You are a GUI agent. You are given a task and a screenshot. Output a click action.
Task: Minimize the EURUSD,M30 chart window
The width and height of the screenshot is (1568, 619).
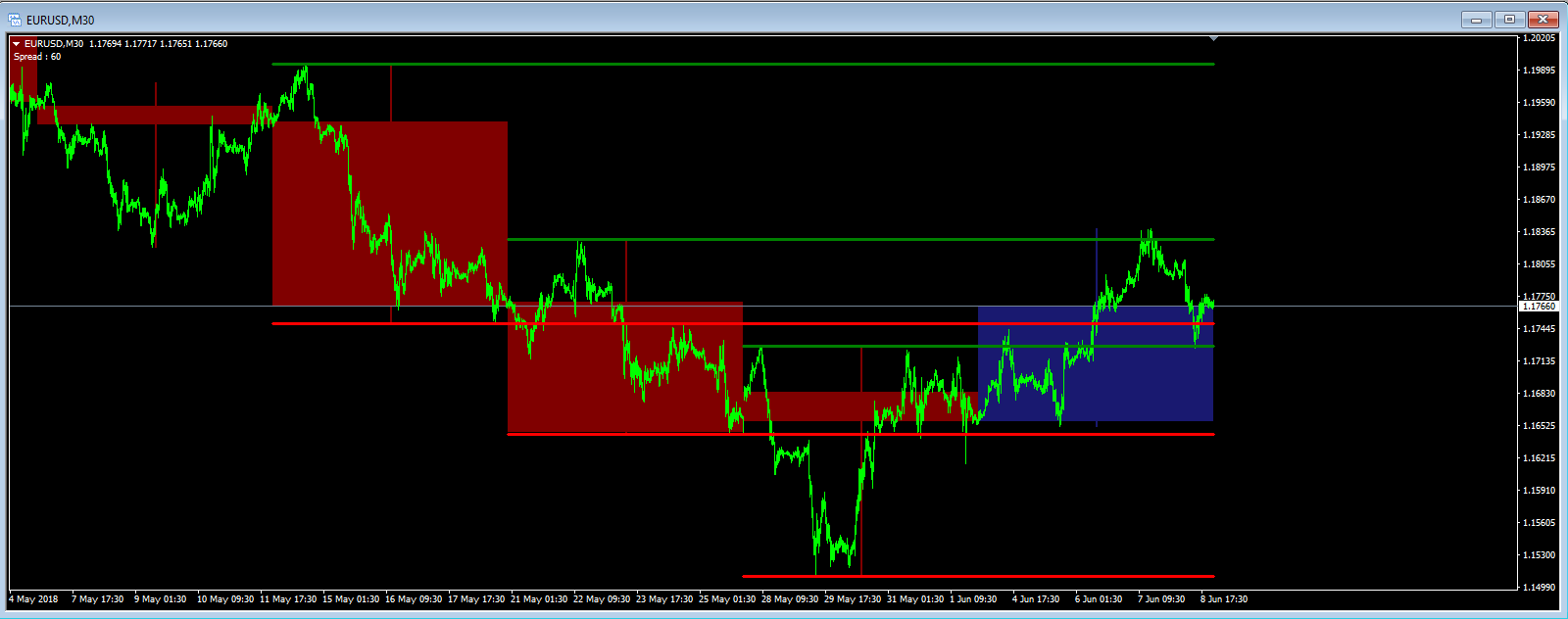[1476, 19]
